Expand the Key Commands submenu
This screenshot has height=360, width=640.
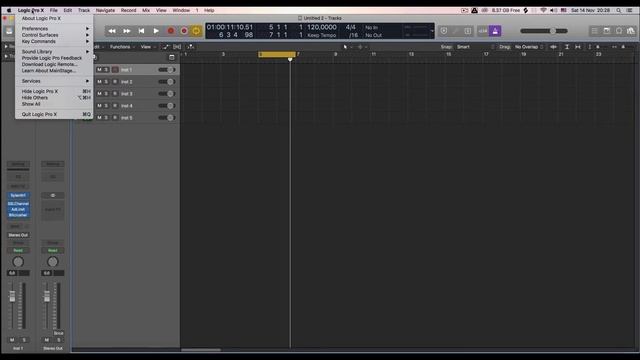(54, 41)
